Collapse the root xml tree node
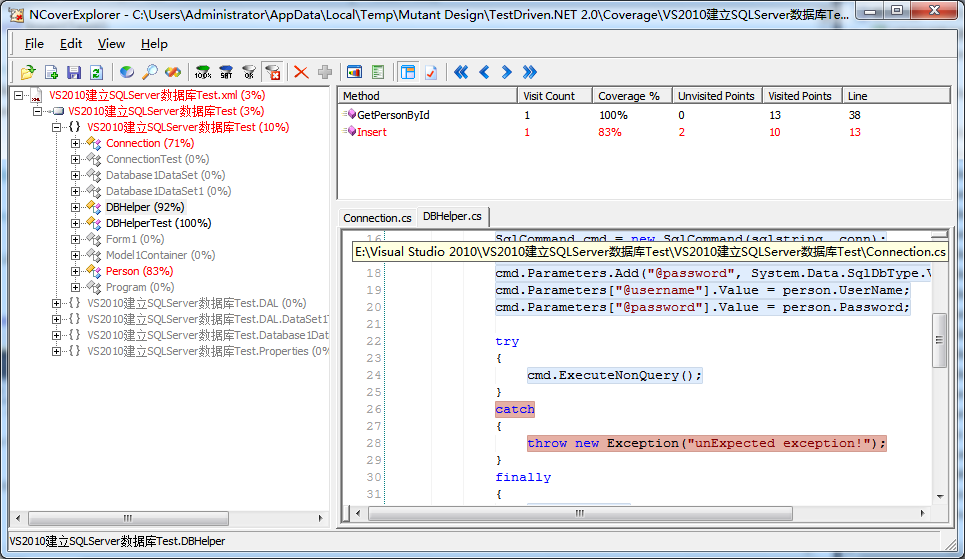Image resolution: width=965 pixels, height=559 pixels. [18, 95]
